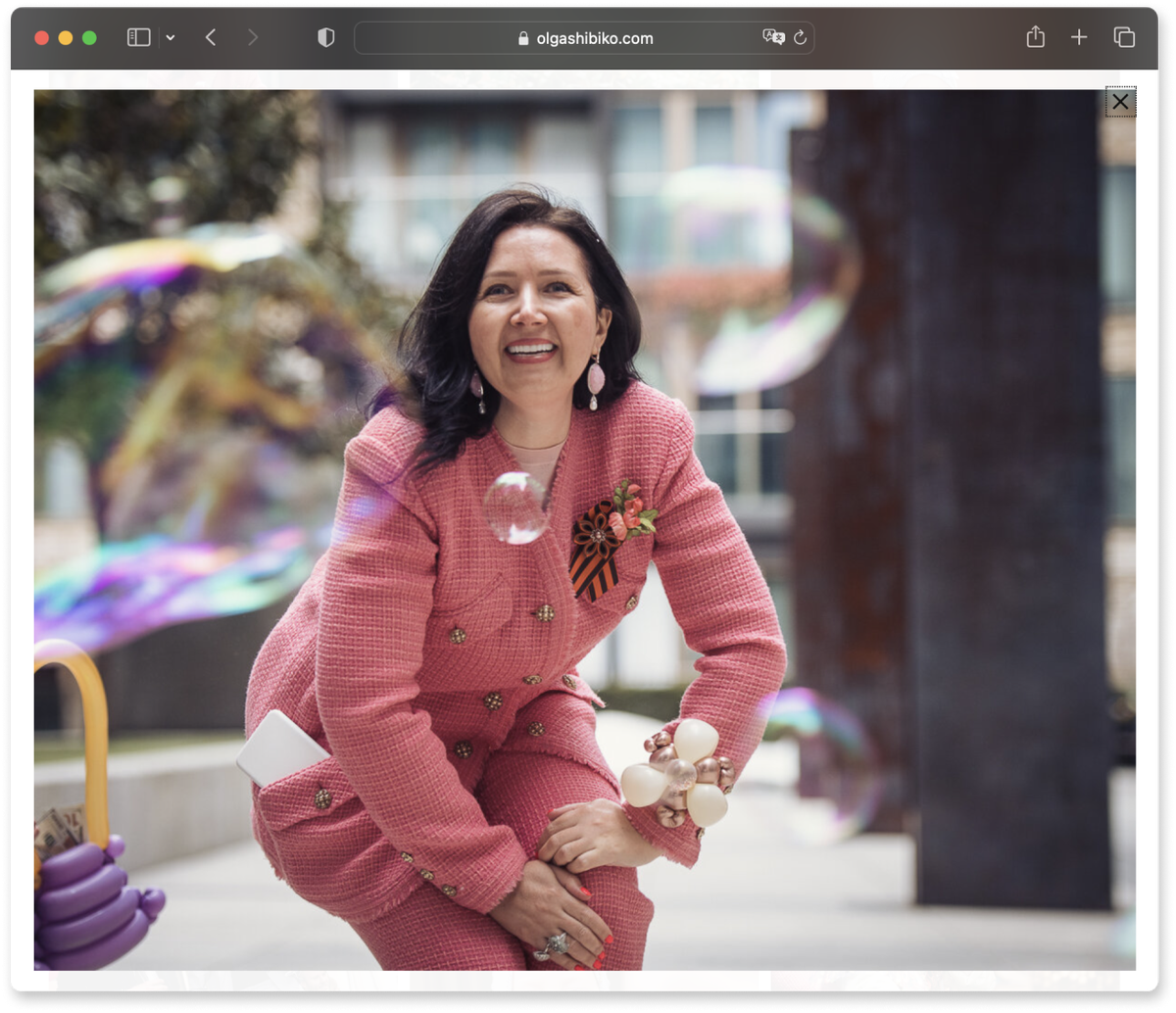The width and height of the screenshot is (1176, 1013).
Task: Minimize the window with yellow button
Action: [x=66, y=38]
